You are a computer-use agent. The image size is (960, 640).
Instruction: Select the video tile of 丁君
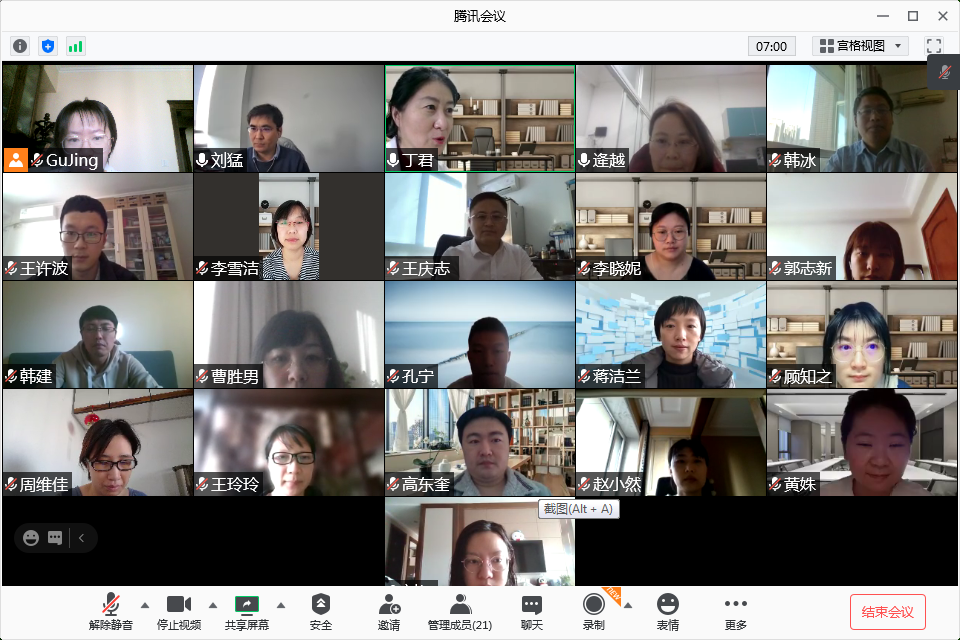click(480, 118)
